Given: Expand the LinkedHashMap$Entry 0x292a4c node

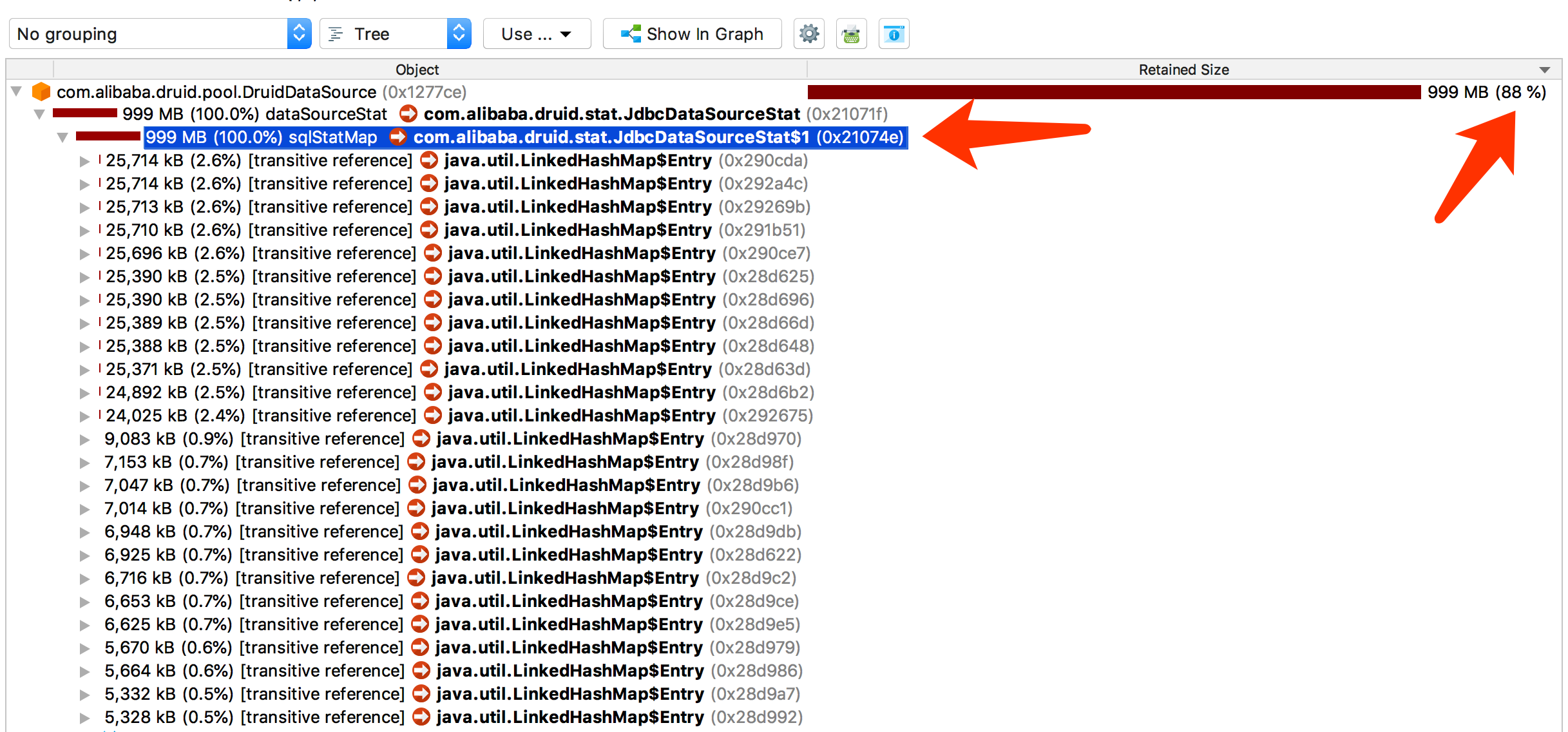Looking at the screenshot, I should 84,184.
